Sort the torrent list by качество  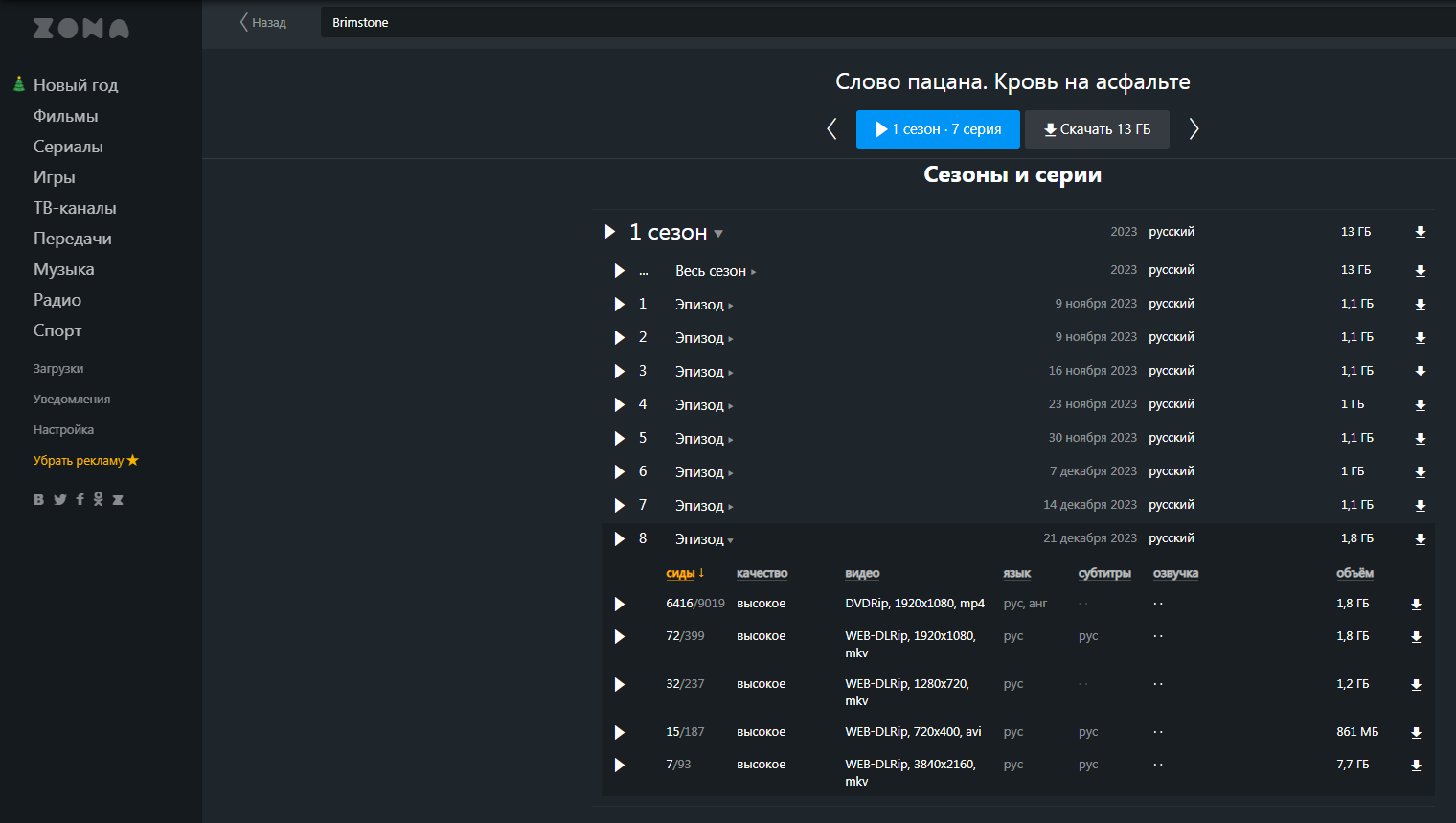762,573
